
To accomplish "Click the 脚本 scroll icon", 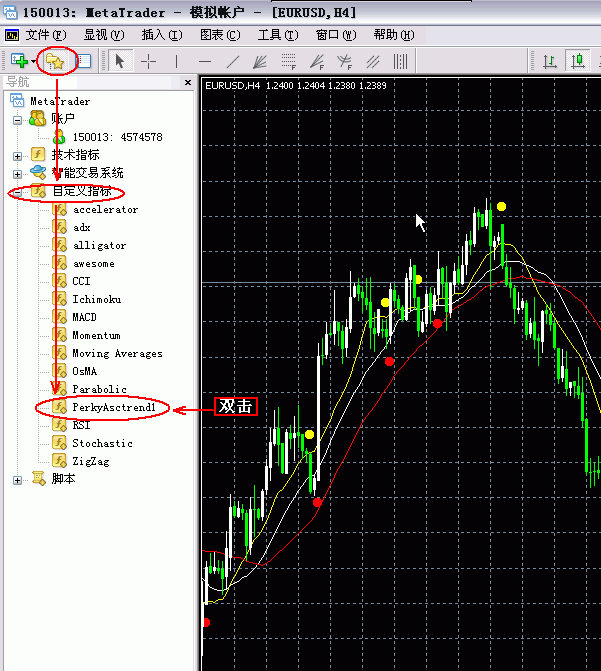I will pyautogui.click(x=39, y=478).
